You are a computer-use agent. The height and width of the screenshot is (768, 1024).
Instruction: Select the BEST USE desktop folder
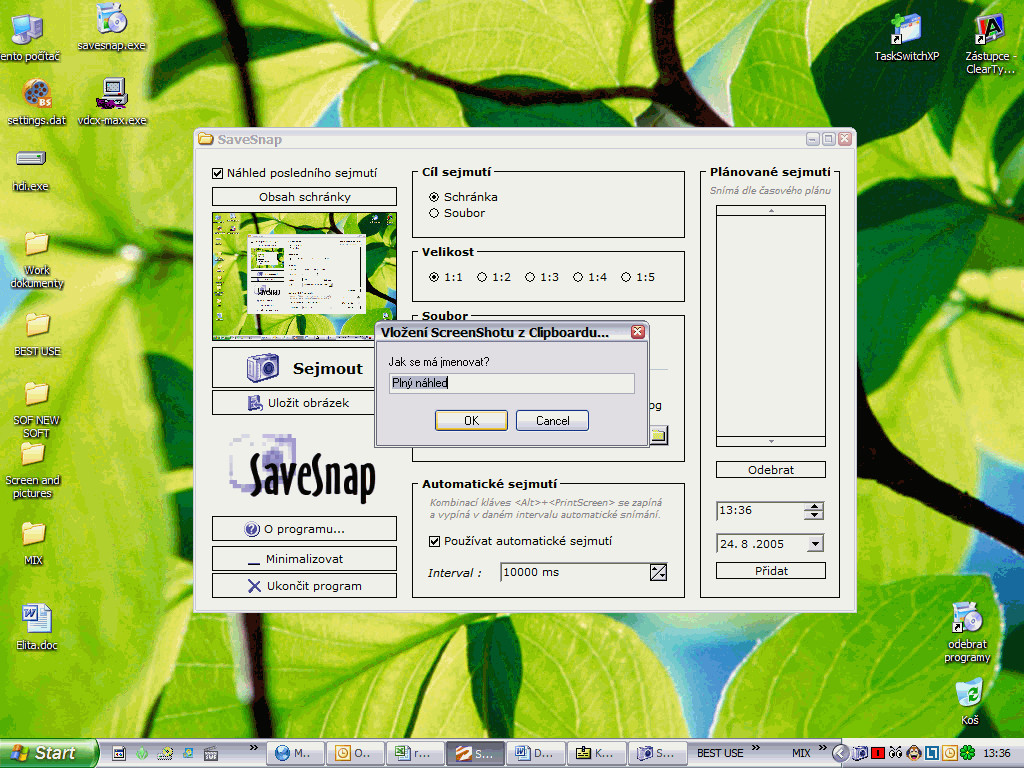(x=37, y=334)
